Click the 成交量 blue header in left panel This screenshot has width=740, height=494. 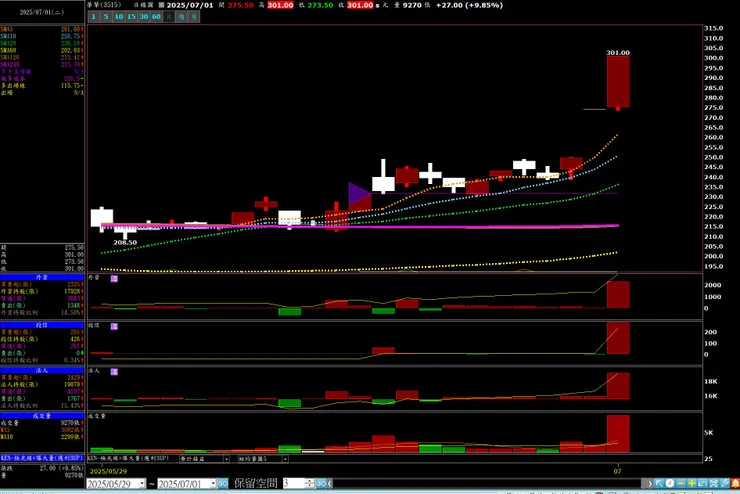pos(42,416)
